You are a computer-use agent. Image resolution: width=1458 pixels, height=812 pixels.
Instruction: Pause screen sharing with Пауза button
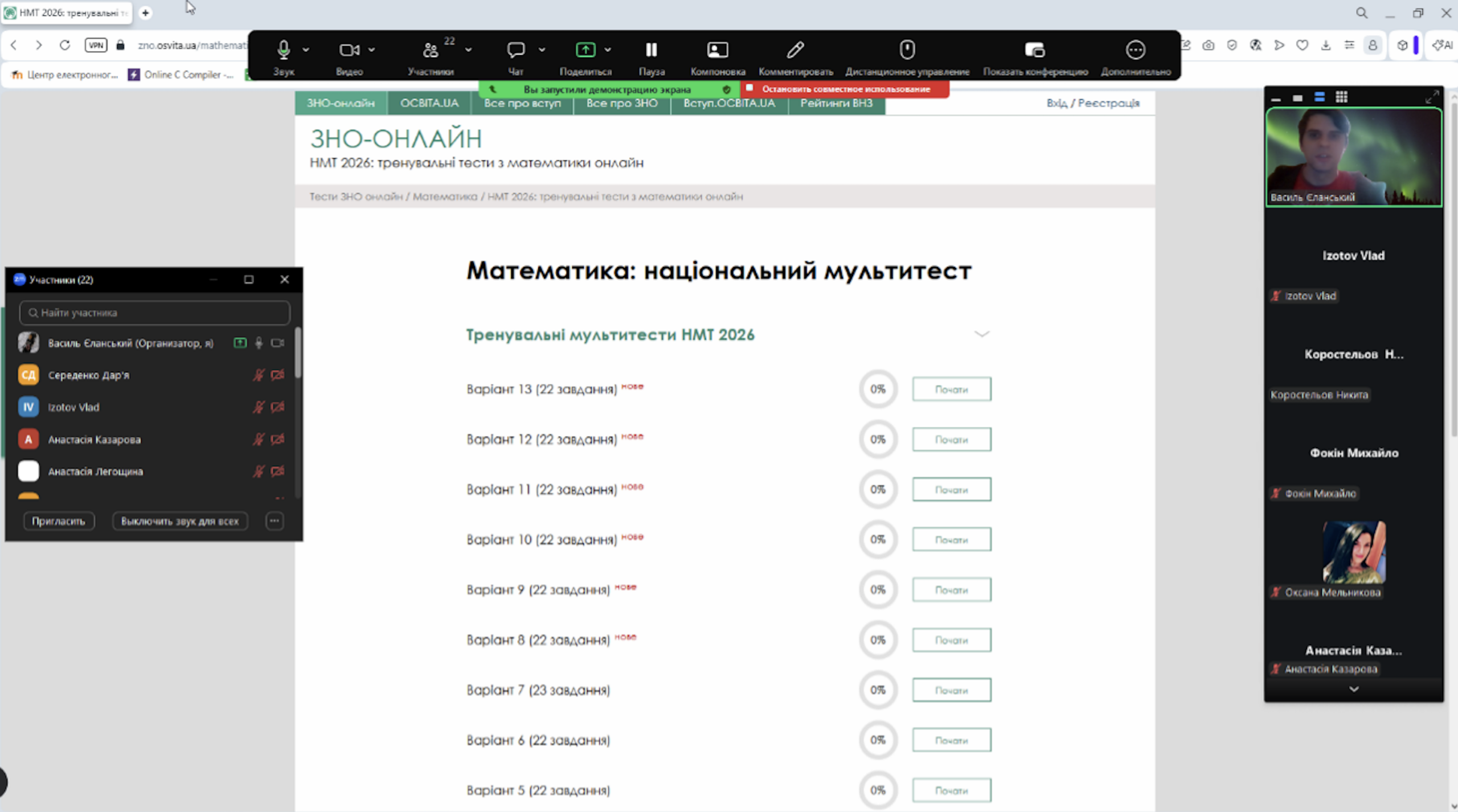point(651,50)
